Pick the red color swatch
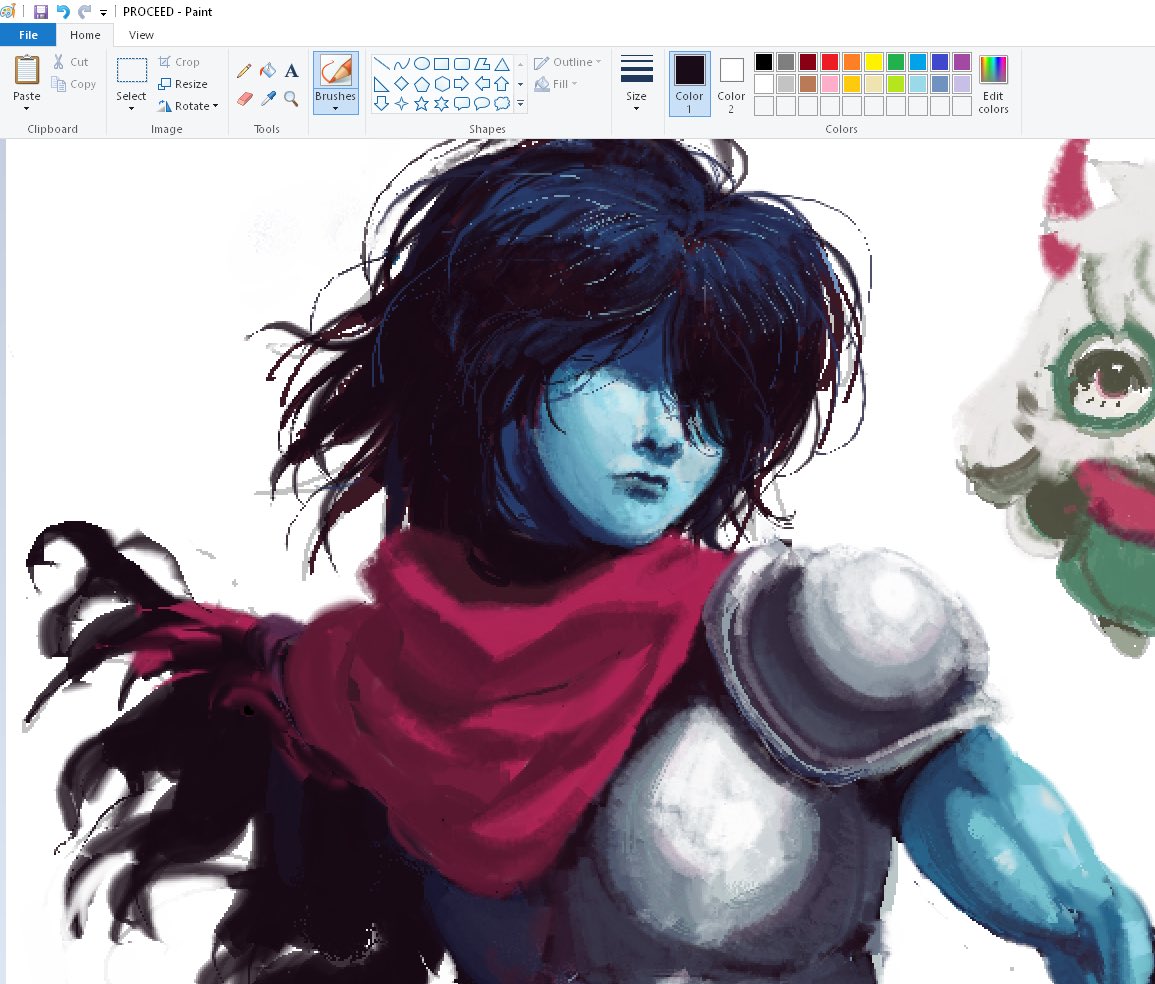 (830, 62)
